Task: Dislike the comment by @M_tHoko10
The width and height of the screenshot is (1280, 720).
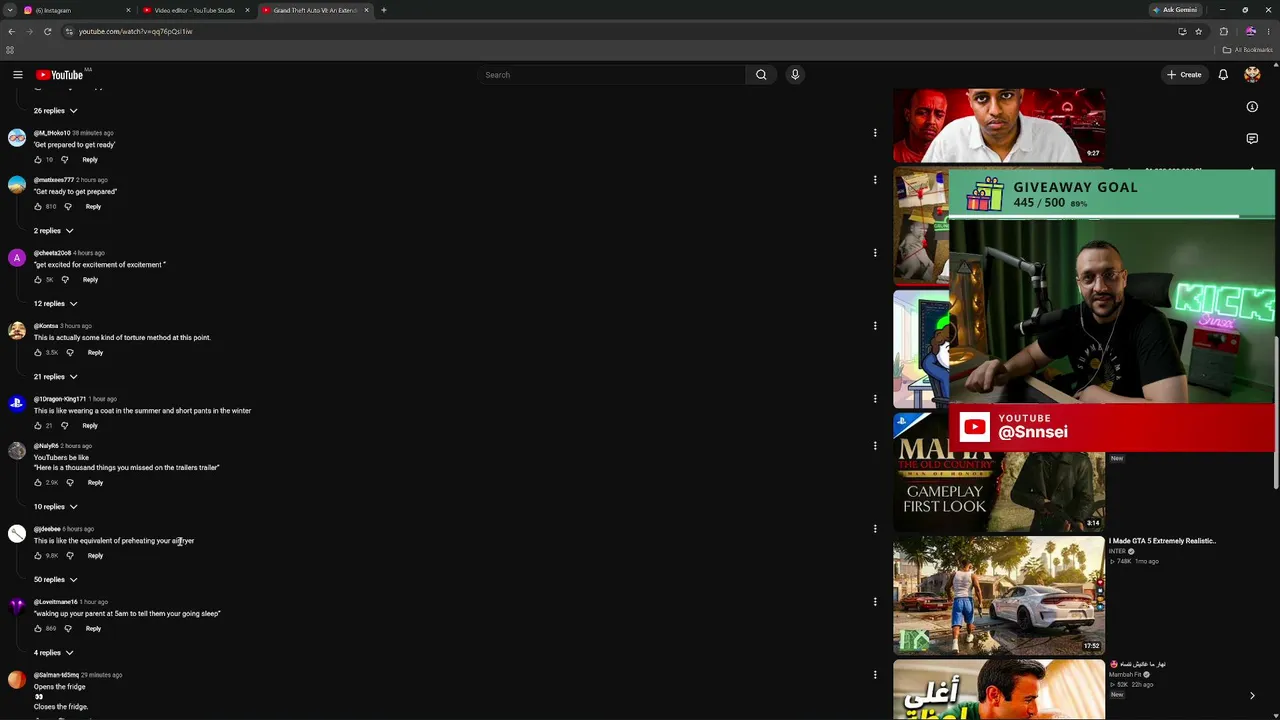Action: point(65,160)
